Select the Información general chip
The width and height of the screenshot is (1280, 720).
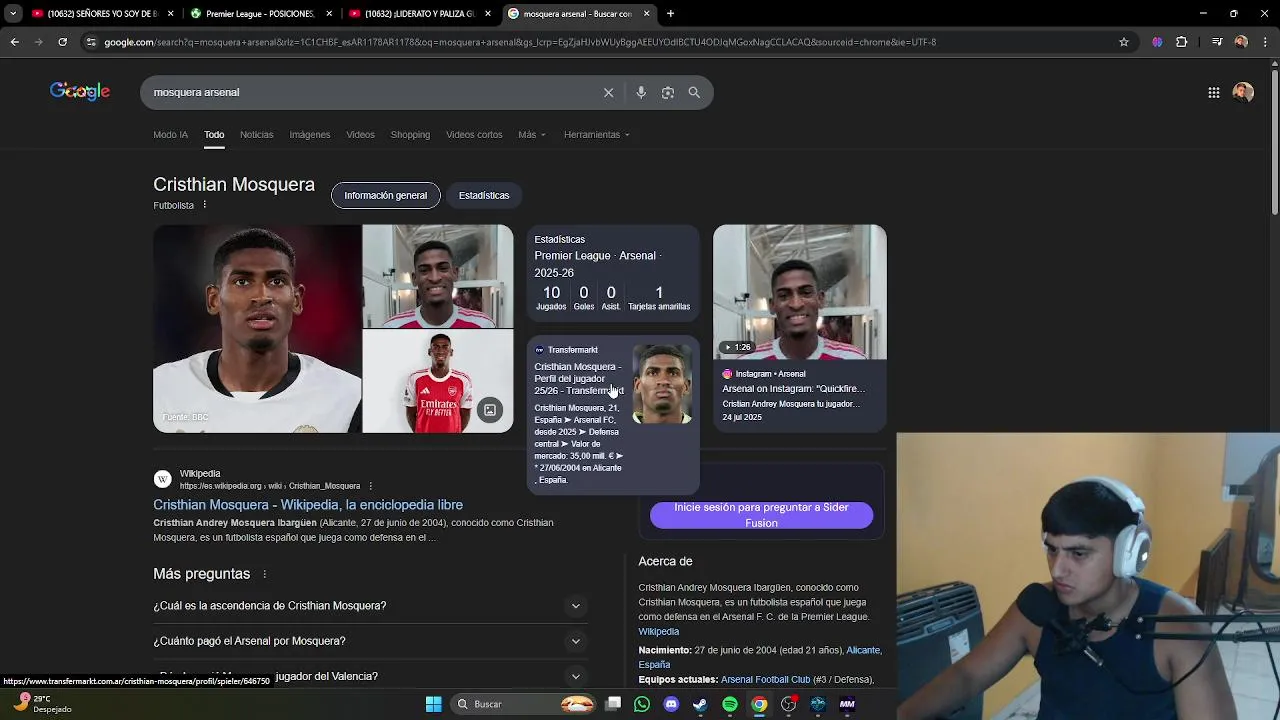click(x=386, y=195)
